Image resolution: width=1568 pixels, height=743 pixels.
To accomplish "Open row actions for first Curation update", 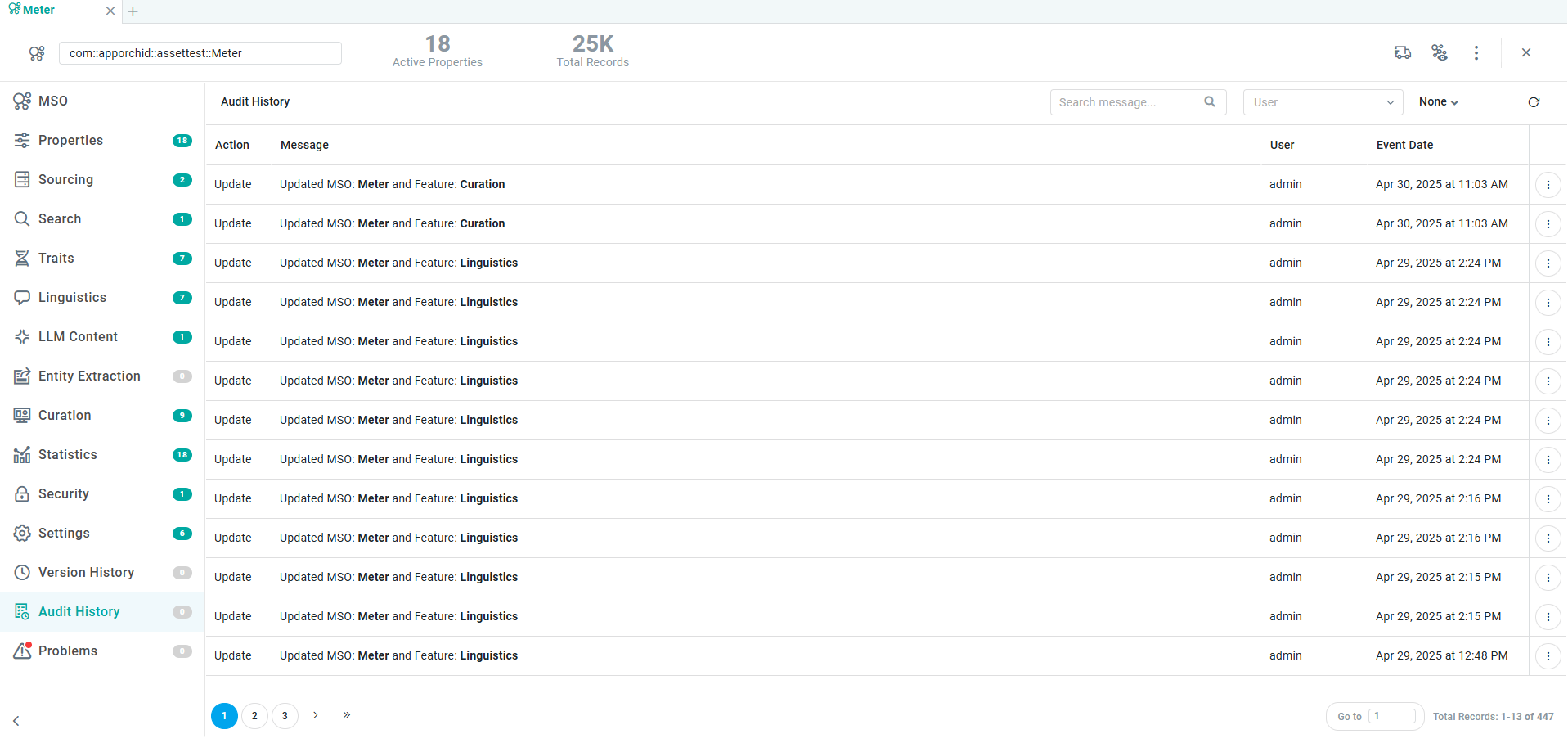I will (1548, 185).
